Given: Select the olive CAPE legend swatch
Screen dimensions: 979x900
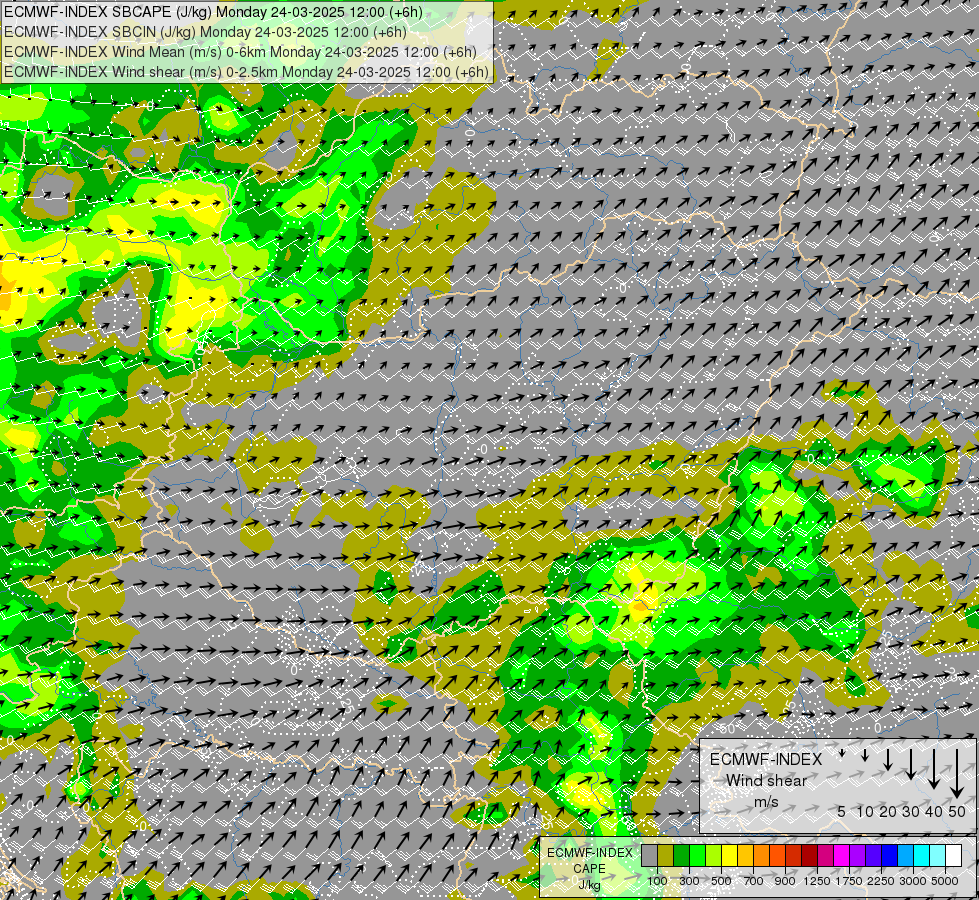Looking at the screenshot, I should point(665,856).
